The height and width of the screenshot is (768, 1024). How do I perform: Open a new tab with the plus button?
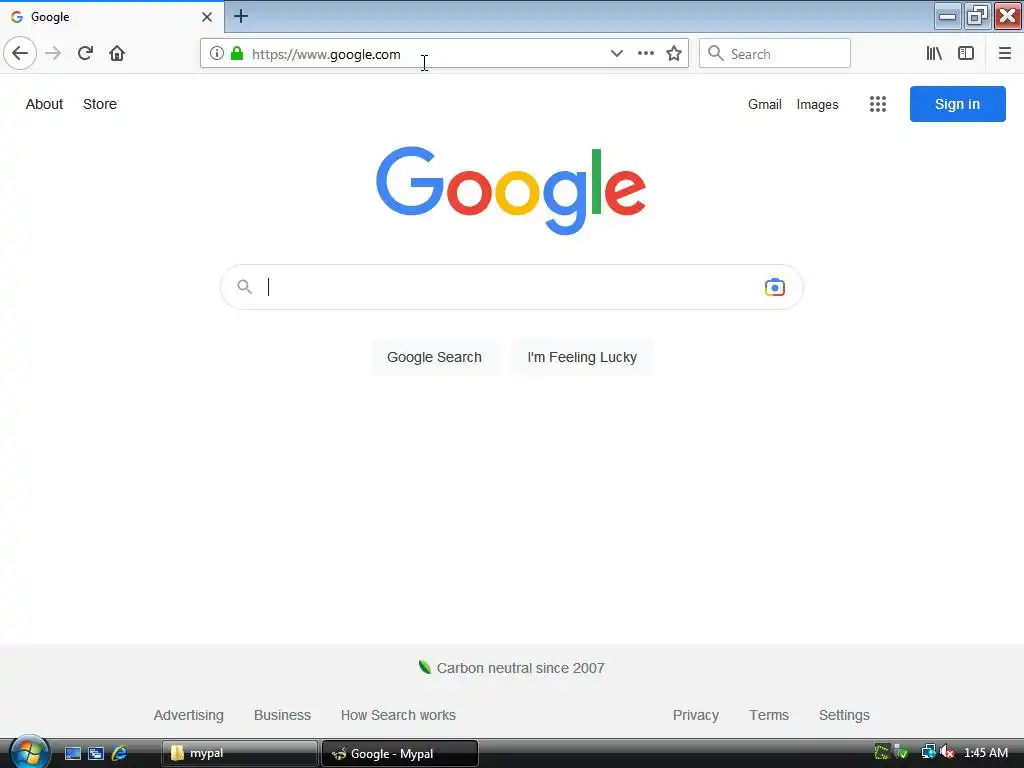[241, 16]
